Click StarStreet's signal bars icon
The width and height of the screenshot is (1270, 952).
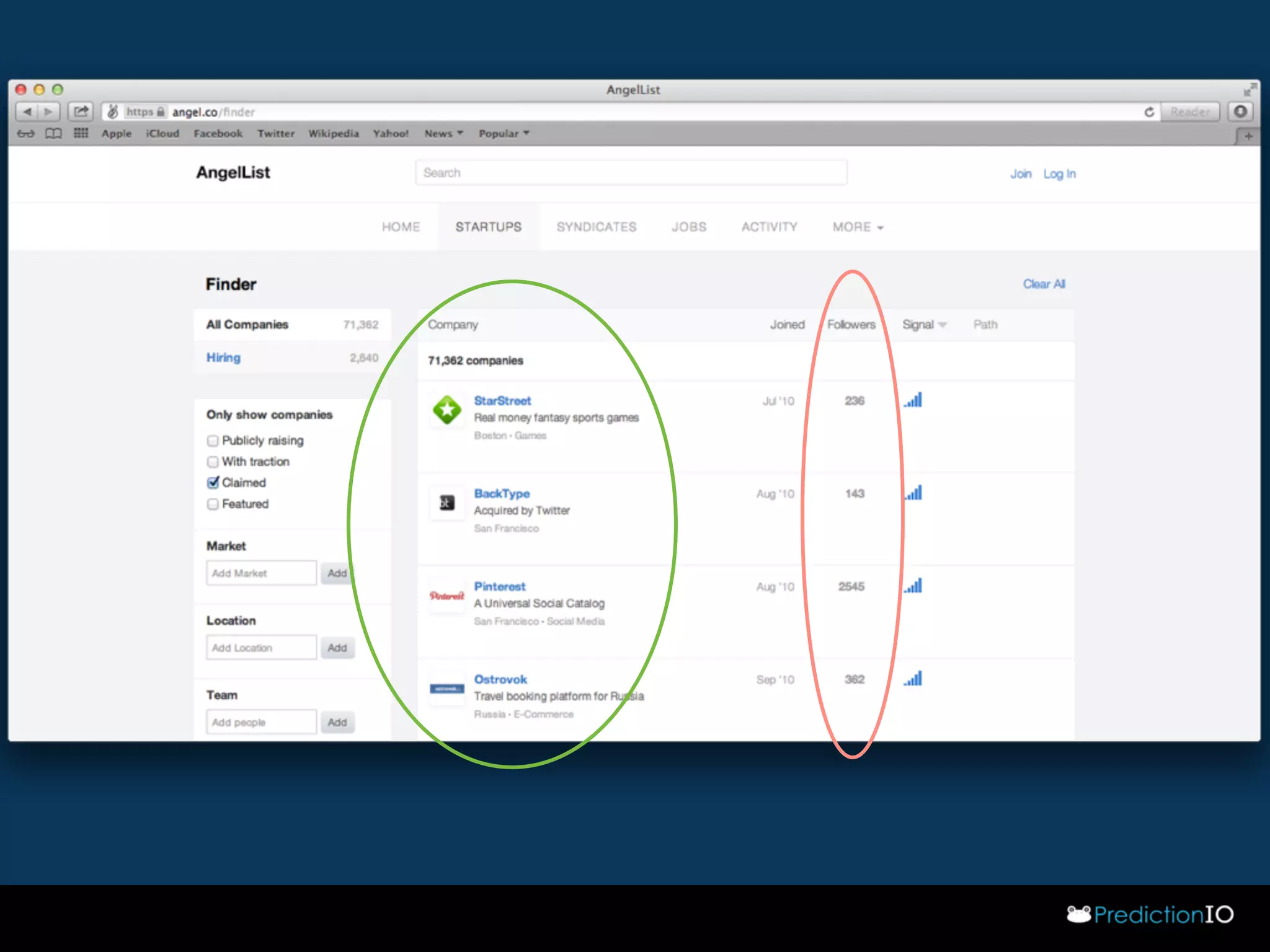(x=913, y=400)
